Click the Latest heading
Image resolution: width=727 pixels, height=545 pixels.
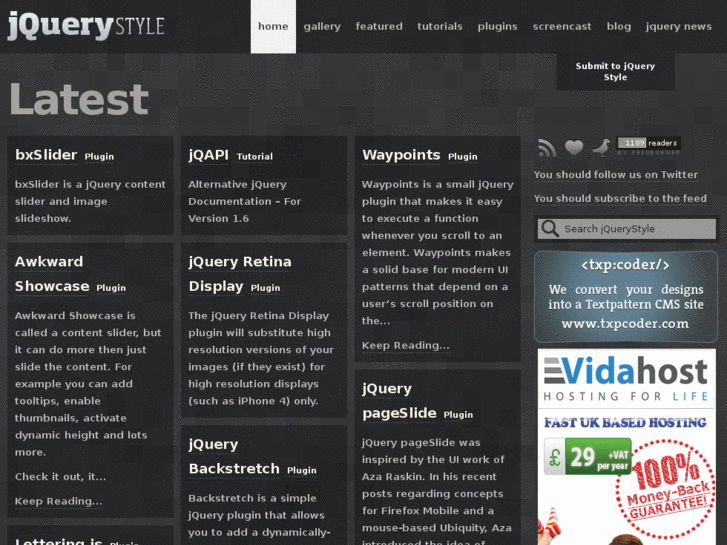click(79, 99)
